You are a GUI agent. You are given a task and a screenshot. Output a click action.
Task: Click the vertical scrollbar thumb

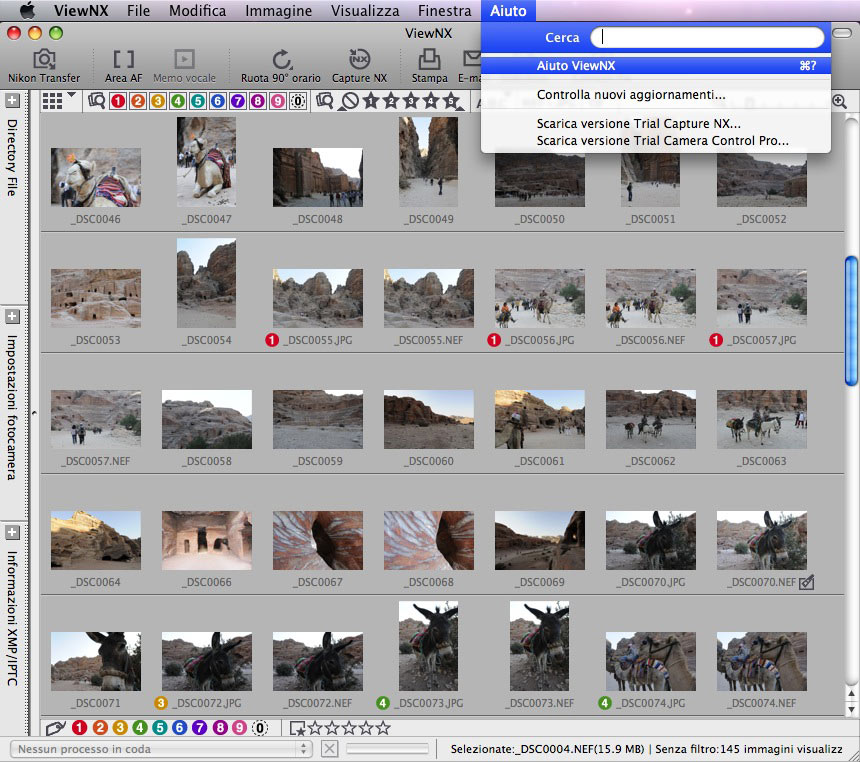click(851, 321)
